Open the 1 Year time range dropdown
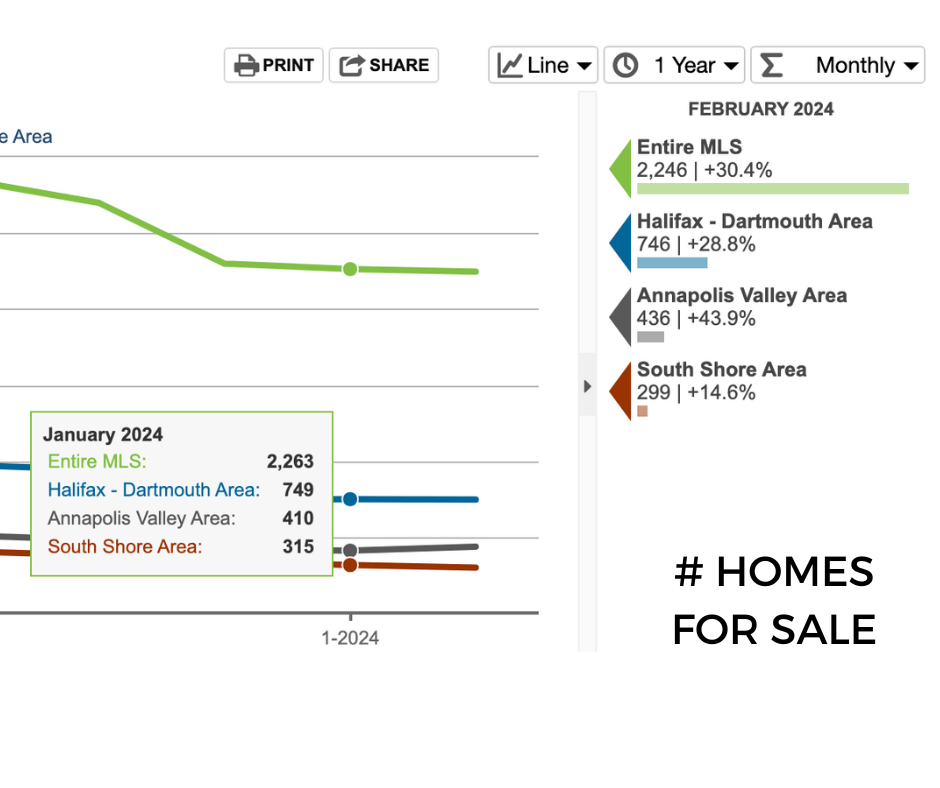940x788 pixels. [674, 65]
